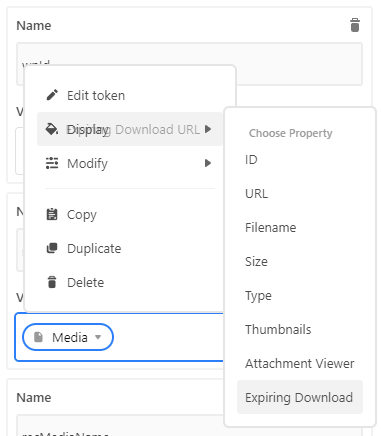Click the Duplicate stacked-pages icon

[52, 248]
